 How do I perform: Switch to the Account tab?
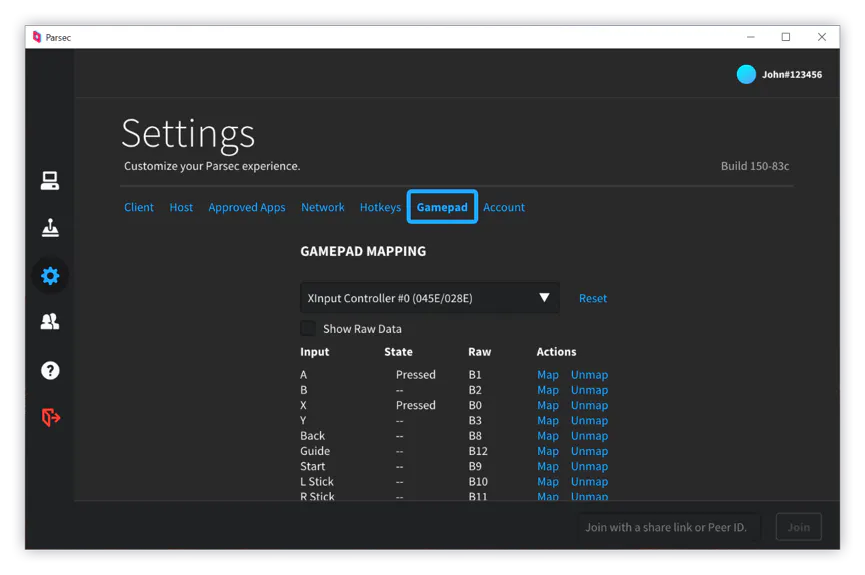coord(504,207)
